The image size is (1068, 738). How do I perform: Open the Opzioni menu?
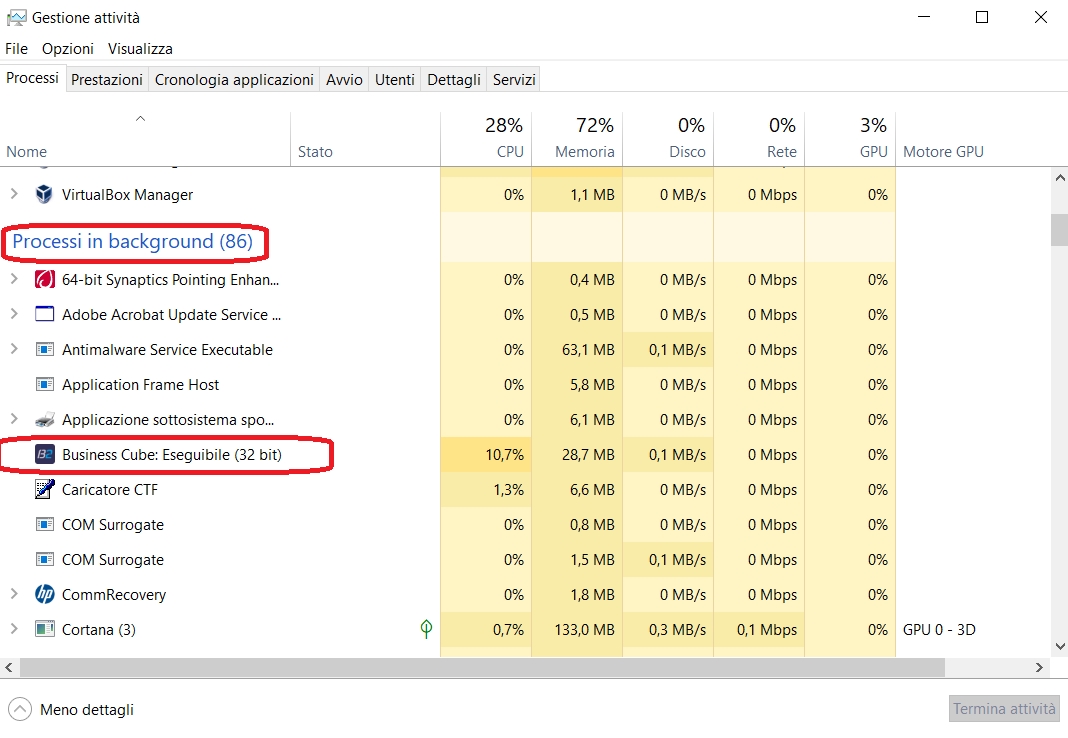68,48
